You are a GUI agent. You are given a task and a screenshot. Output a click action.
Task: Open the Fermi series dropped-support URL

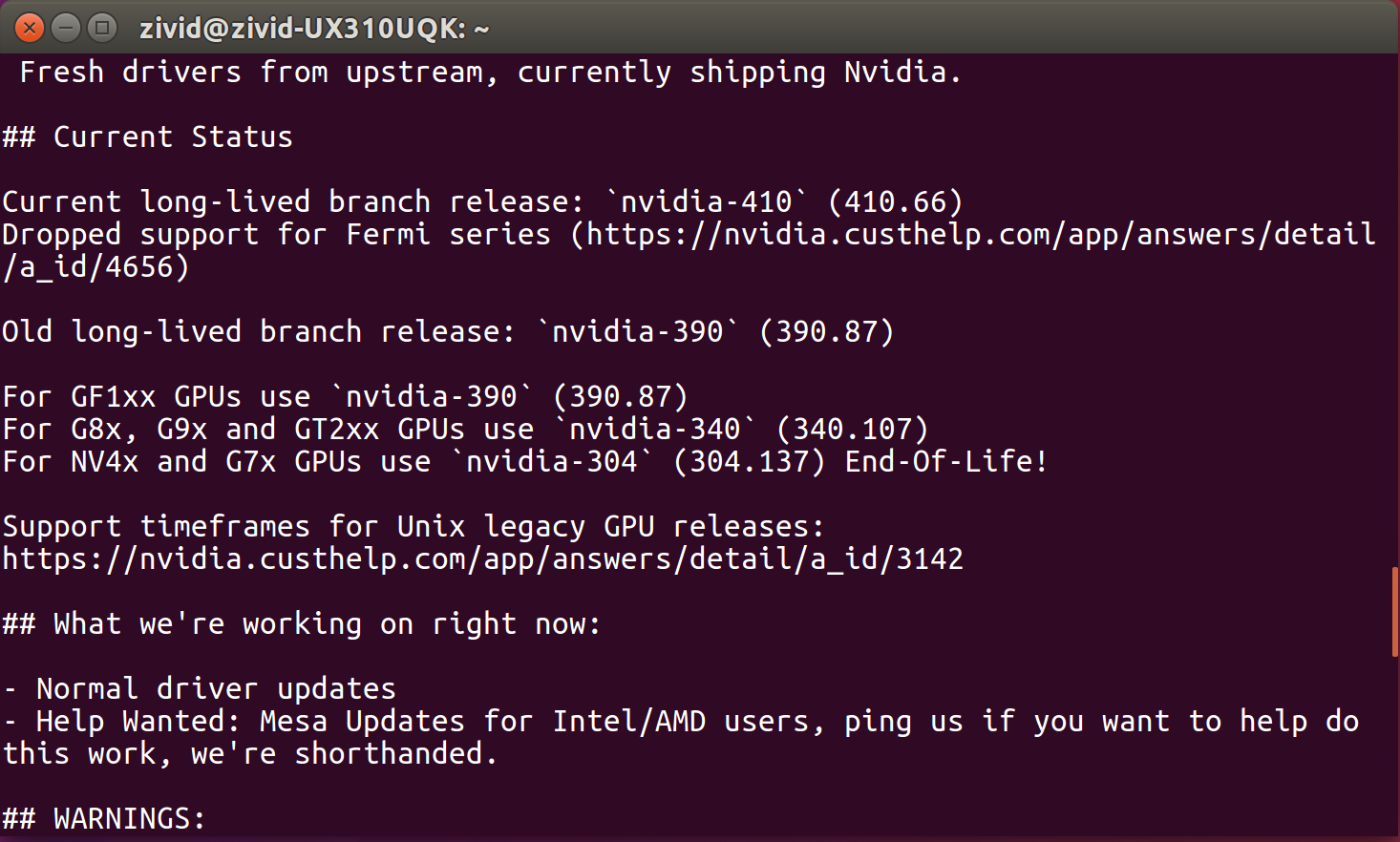(980, 235)
